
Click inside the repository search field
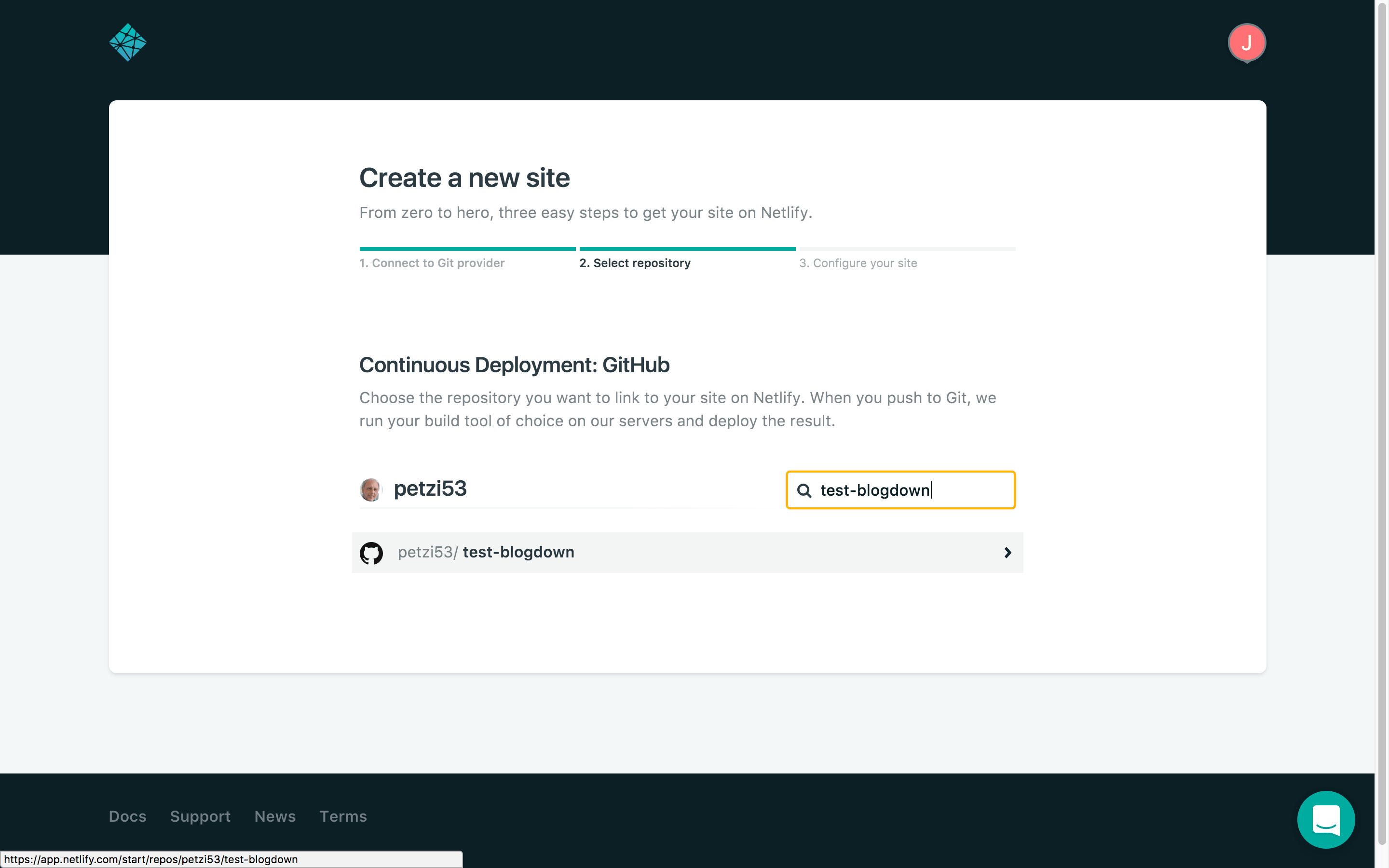912,490
